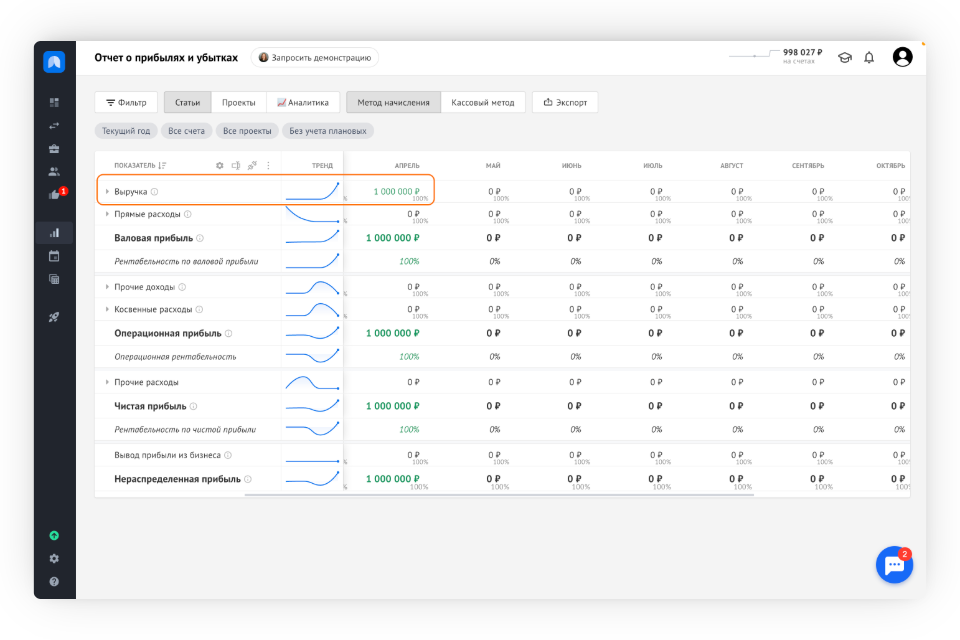
Task: Expand the Выручка row
Action: point(107,192)
